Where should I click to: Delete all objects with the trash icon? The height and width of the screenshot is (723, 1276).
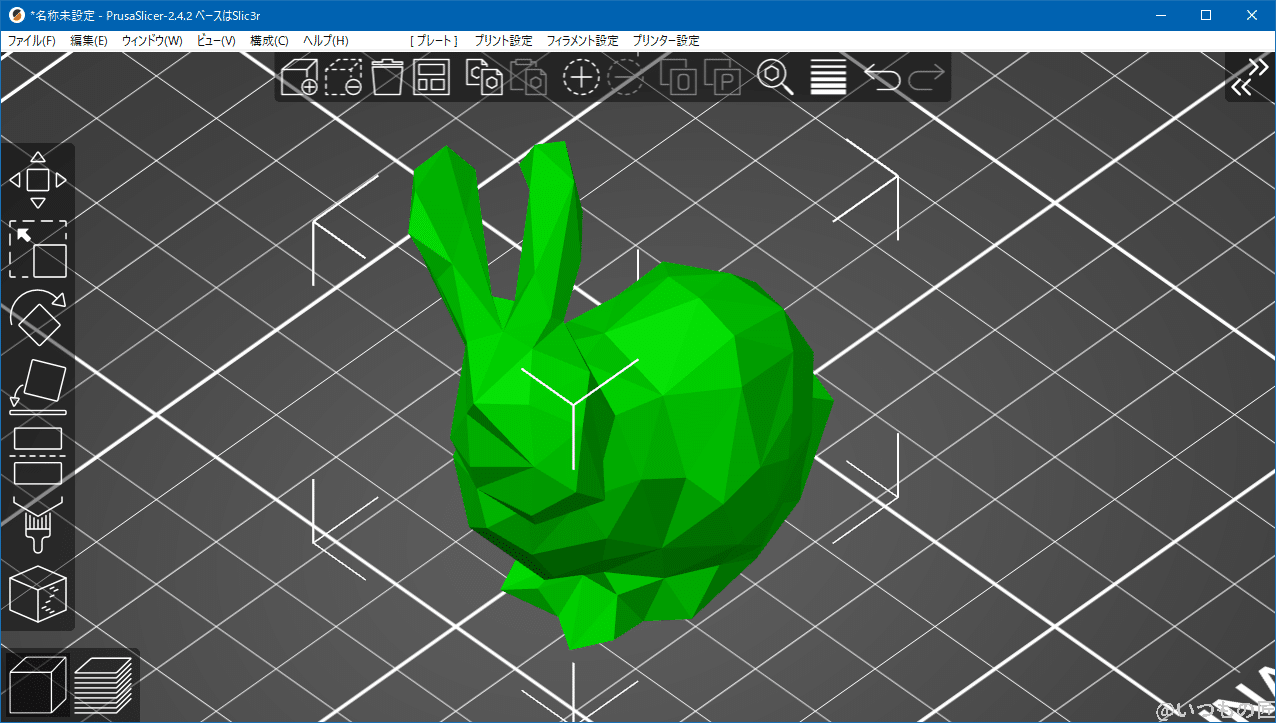coord(388,77)
